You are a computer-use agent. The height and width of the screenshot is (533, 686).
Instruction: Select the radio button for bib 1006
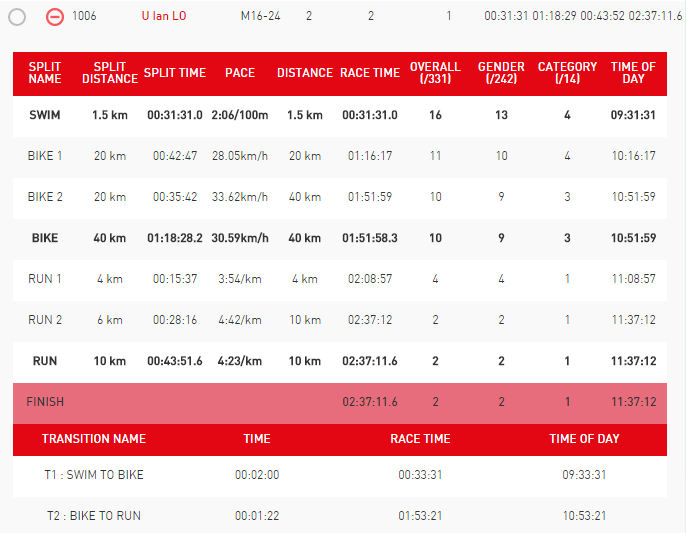[x=17, y=17]
